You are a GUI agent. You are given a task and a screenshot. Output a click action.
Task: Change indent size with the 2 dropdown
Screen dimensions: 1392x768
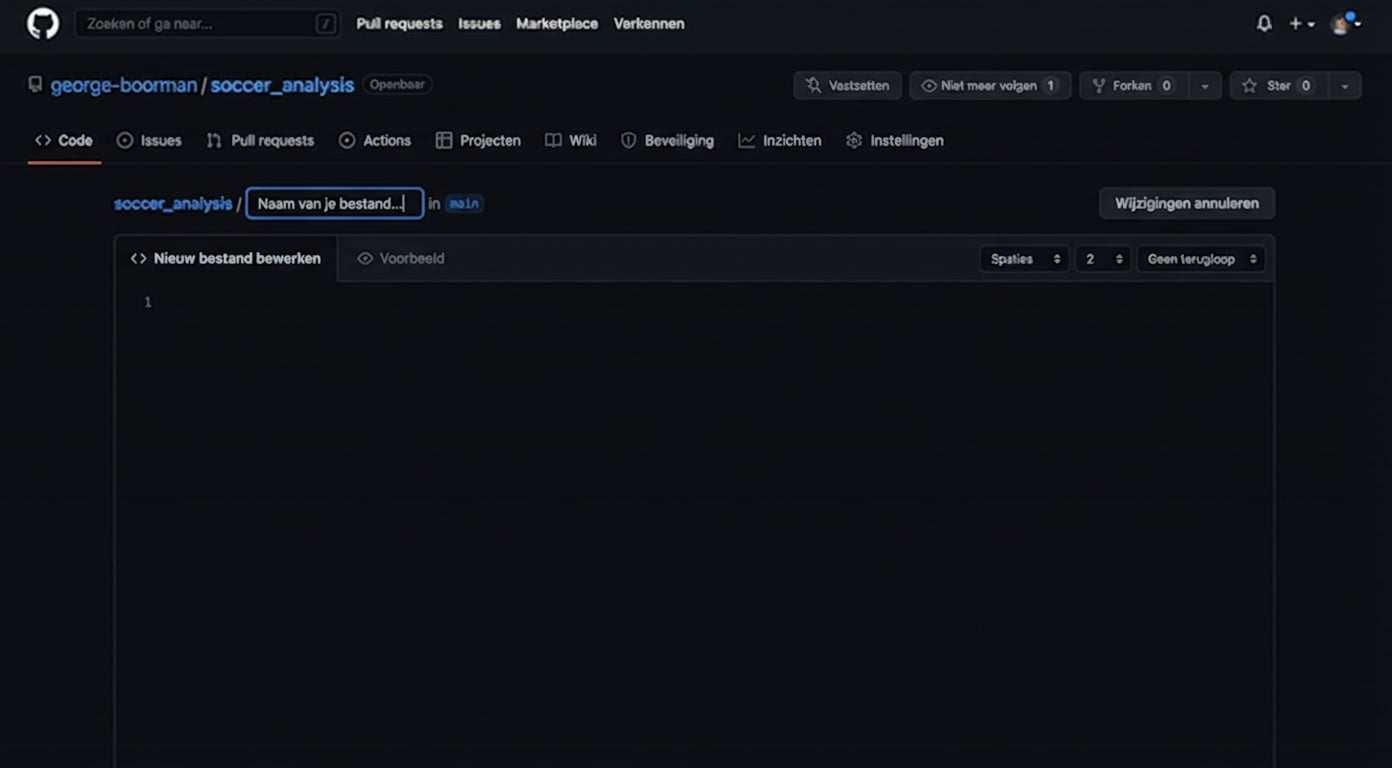coord(1101,258)
